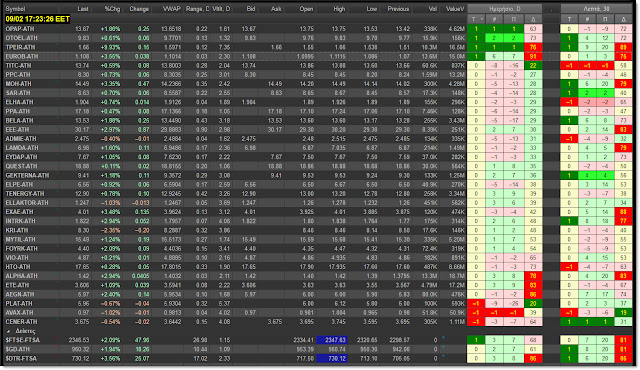Sort by the %Chg column header
Screen dimensions: 640x370
tap(112, 9)
